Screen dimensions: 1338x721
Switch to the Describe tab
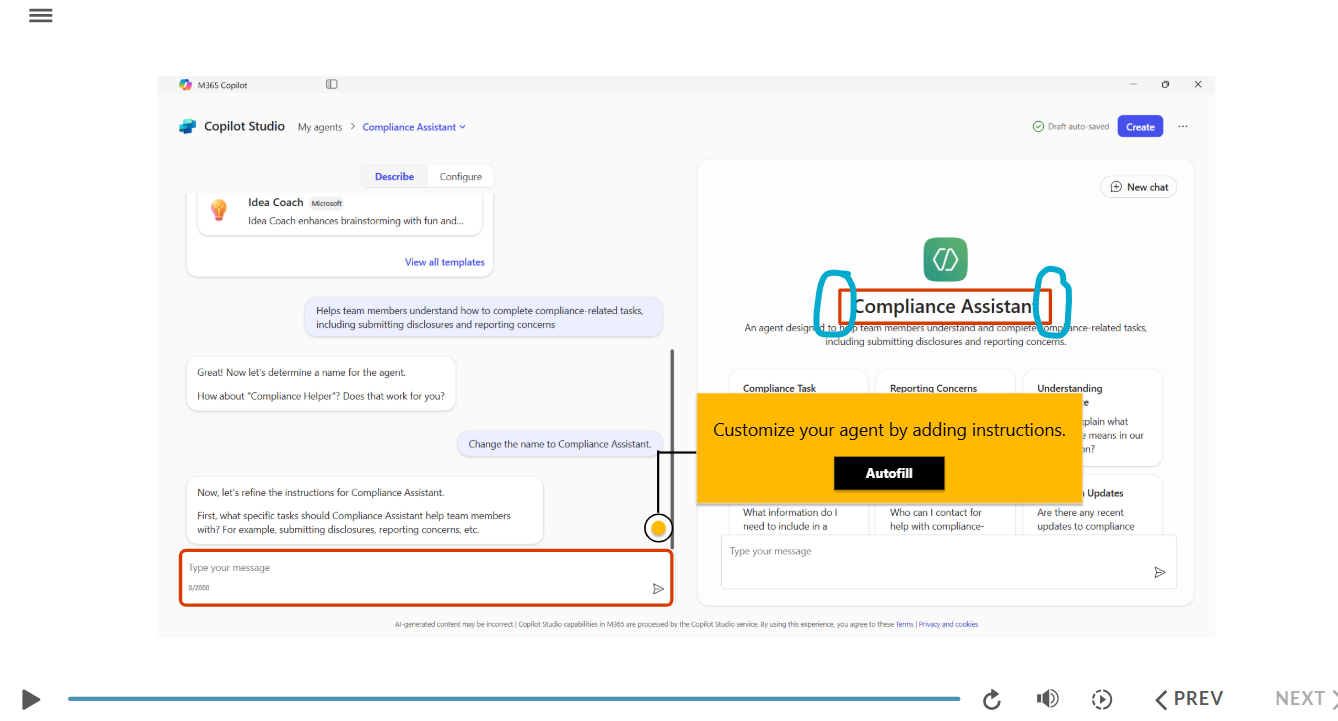pyautogui.click(x=394, y=177)
